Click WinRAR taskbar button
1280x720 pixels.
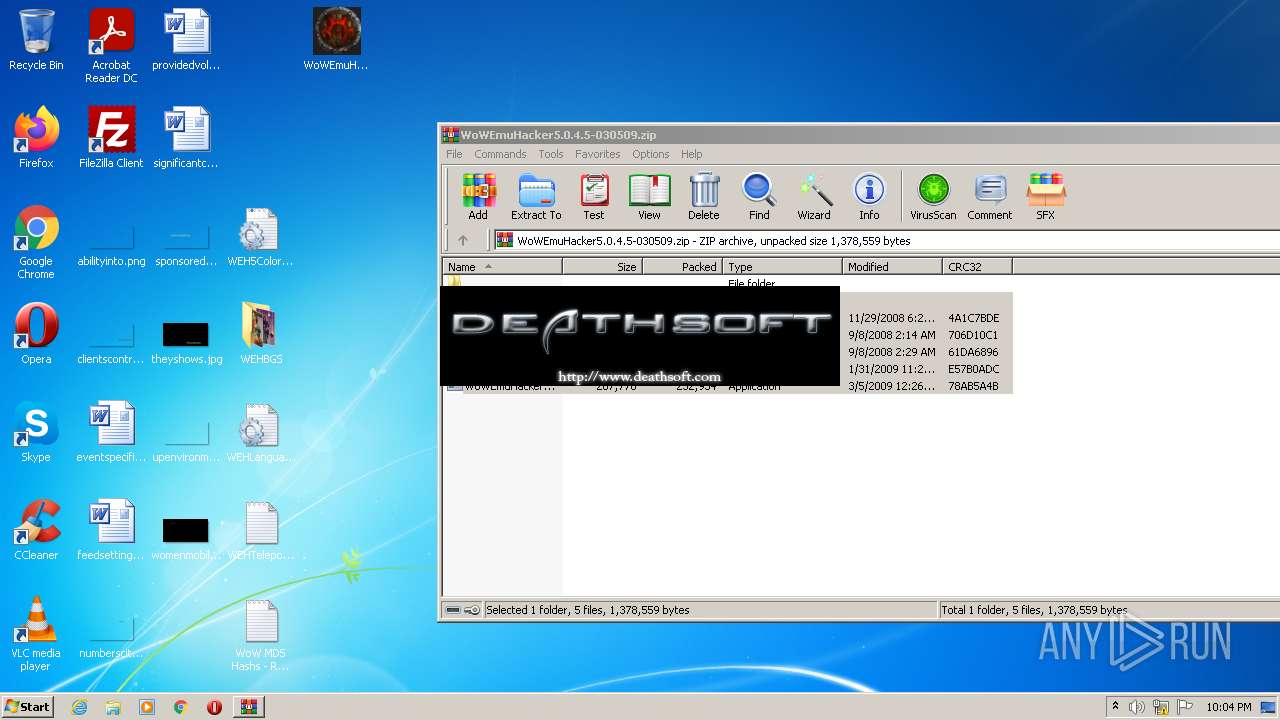[249, 707]
